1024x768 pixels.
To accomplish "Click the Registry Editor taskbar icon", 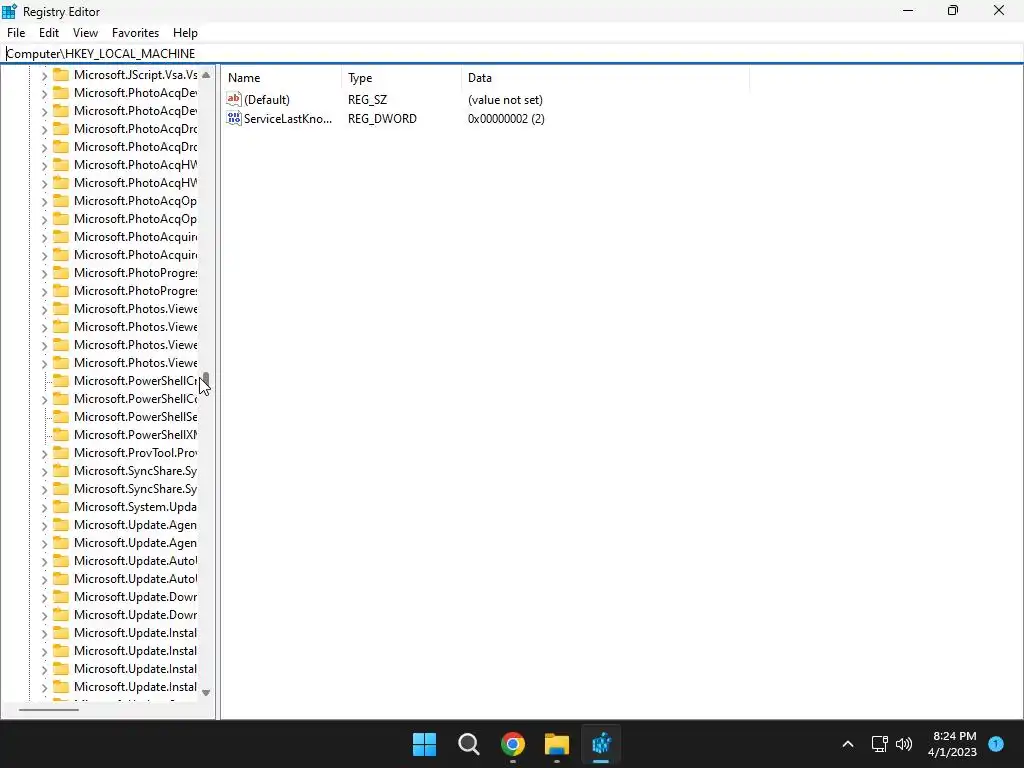I will tap(601, 744).
